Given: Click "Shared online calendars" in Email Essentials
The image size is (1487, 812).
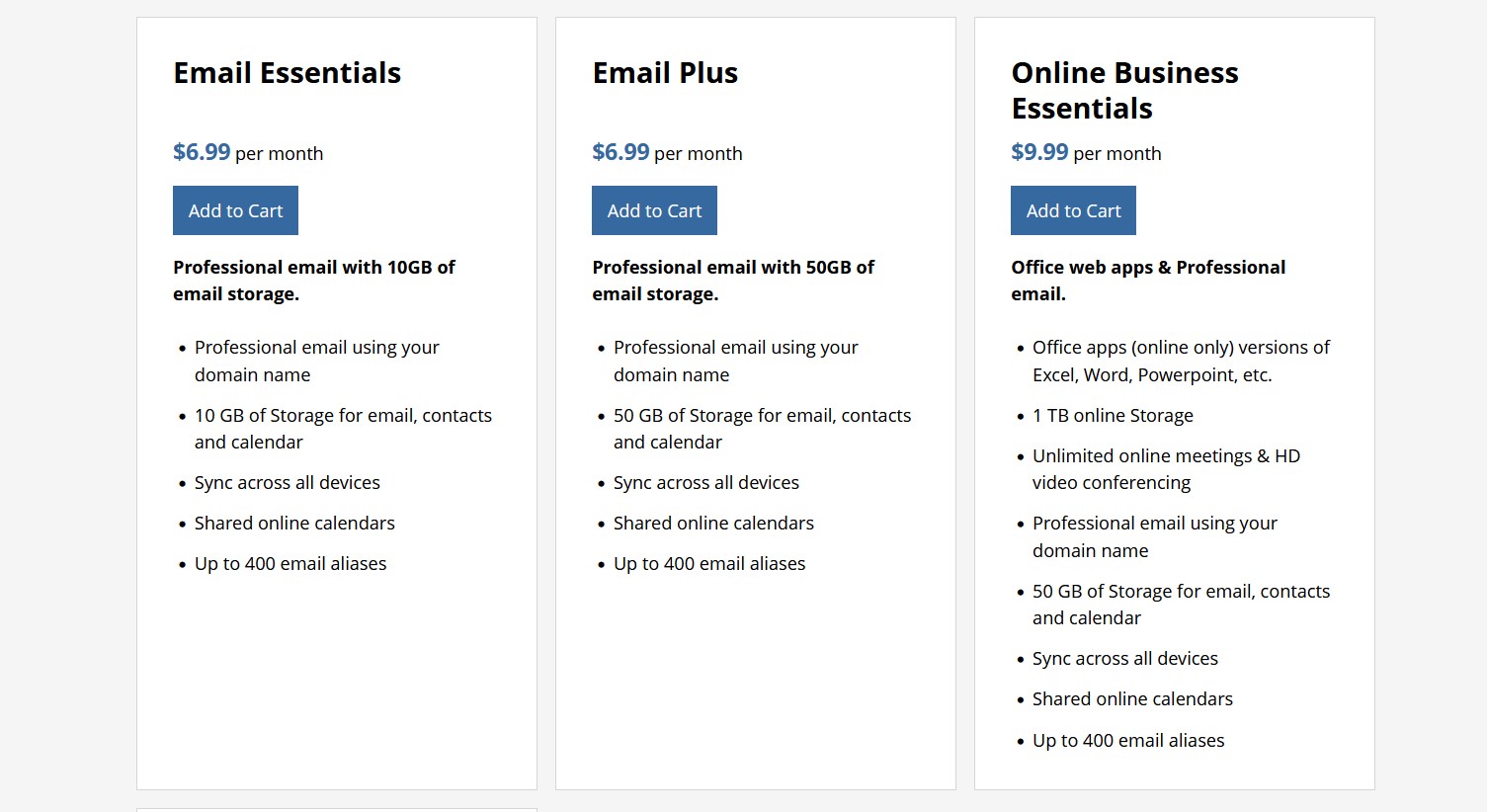Looking at the screenshot, I should [x=294, y=524].
